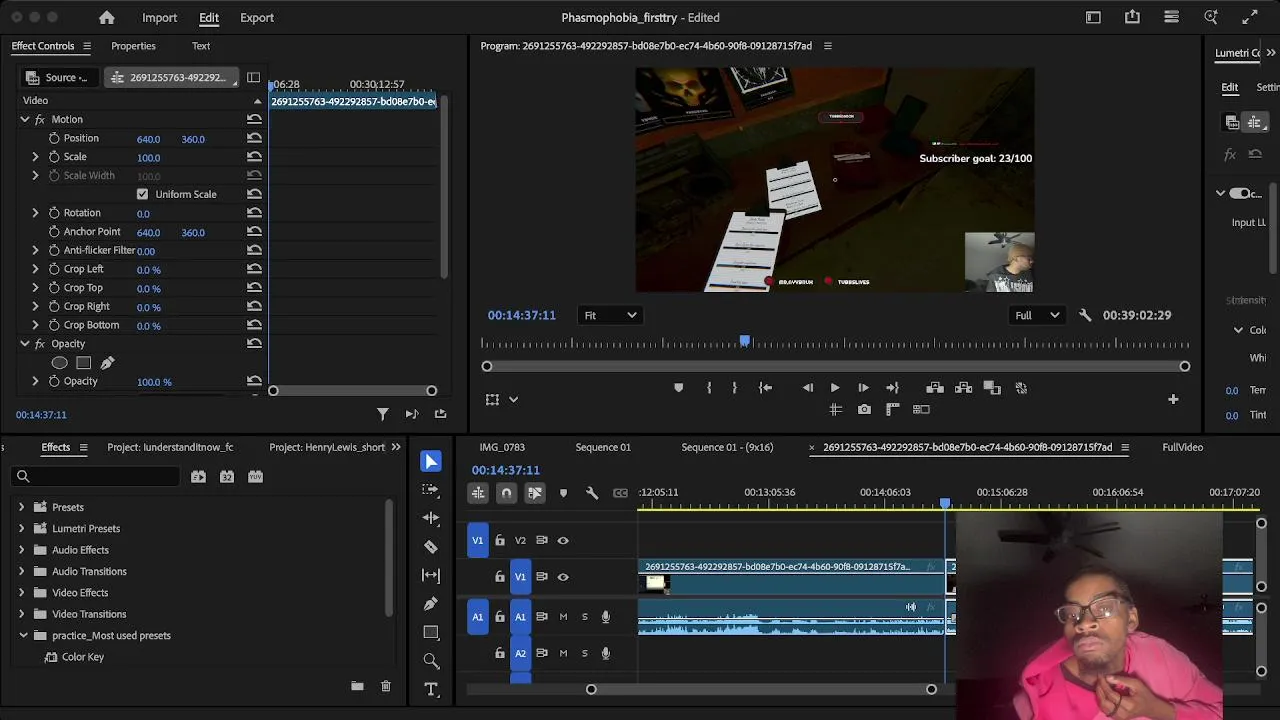Expand the Scale property
1280x720 pixels.
pyautogui.click(x=35, y=157)
